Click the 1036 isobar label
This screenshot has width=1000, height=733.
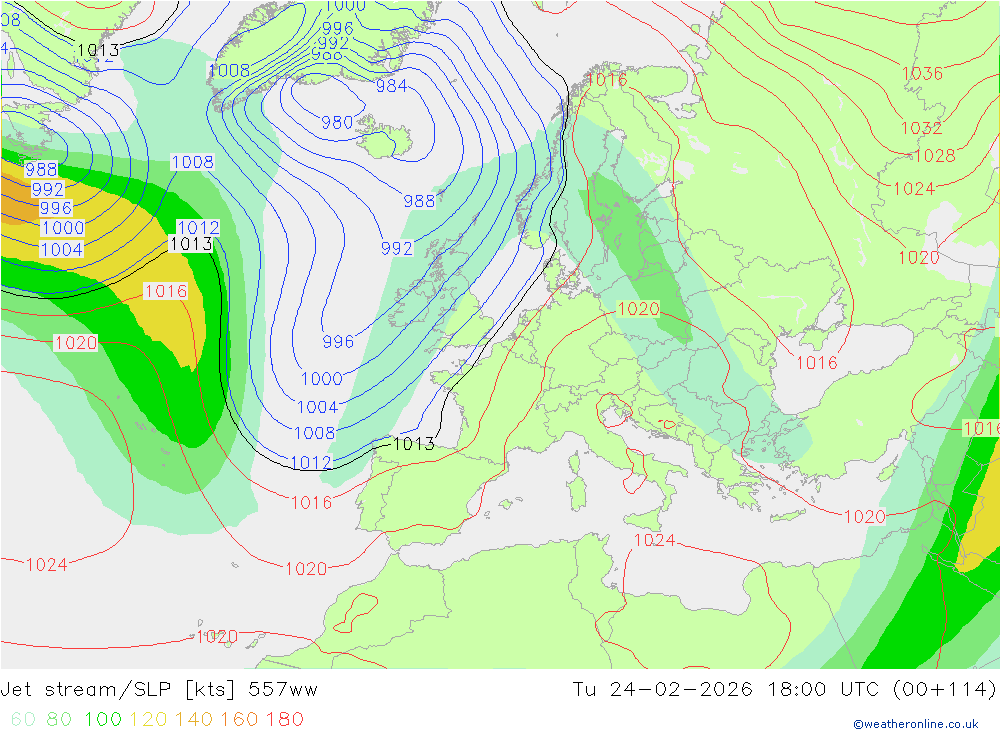pyautogui.click(x=922, y=73)
